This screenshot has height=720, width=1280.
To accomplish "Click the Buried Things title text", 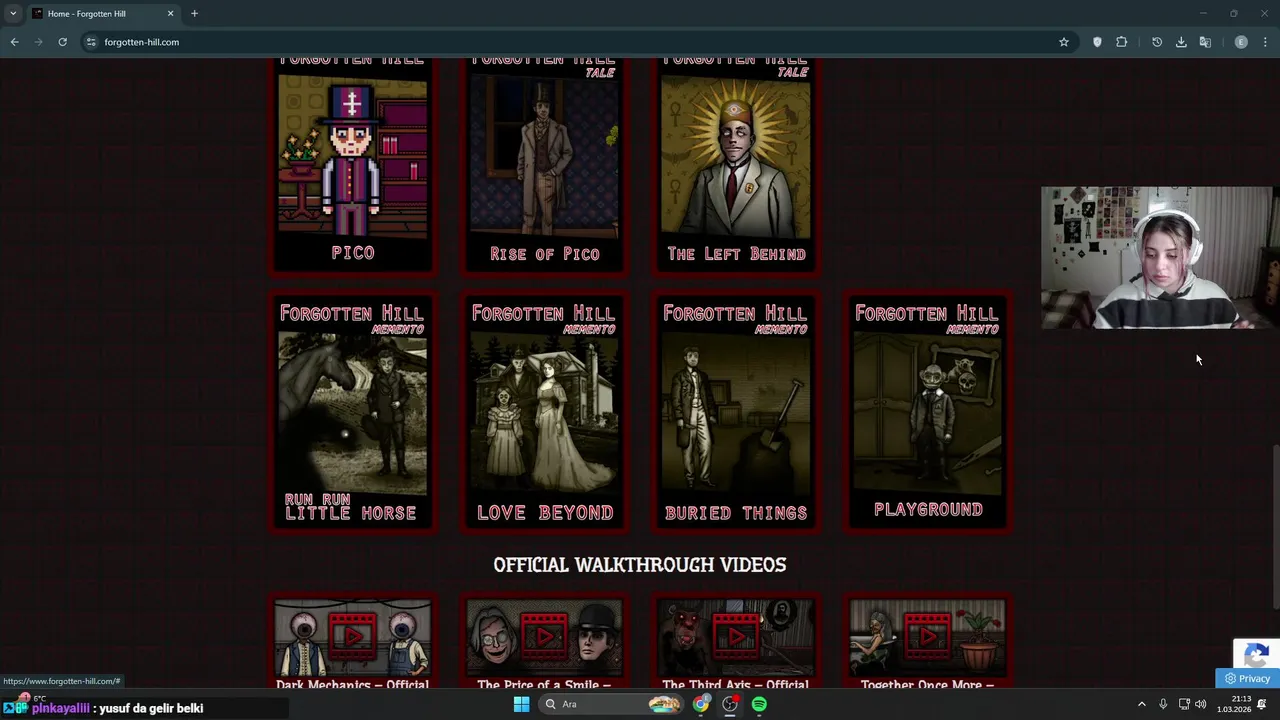I will [736, 513].
